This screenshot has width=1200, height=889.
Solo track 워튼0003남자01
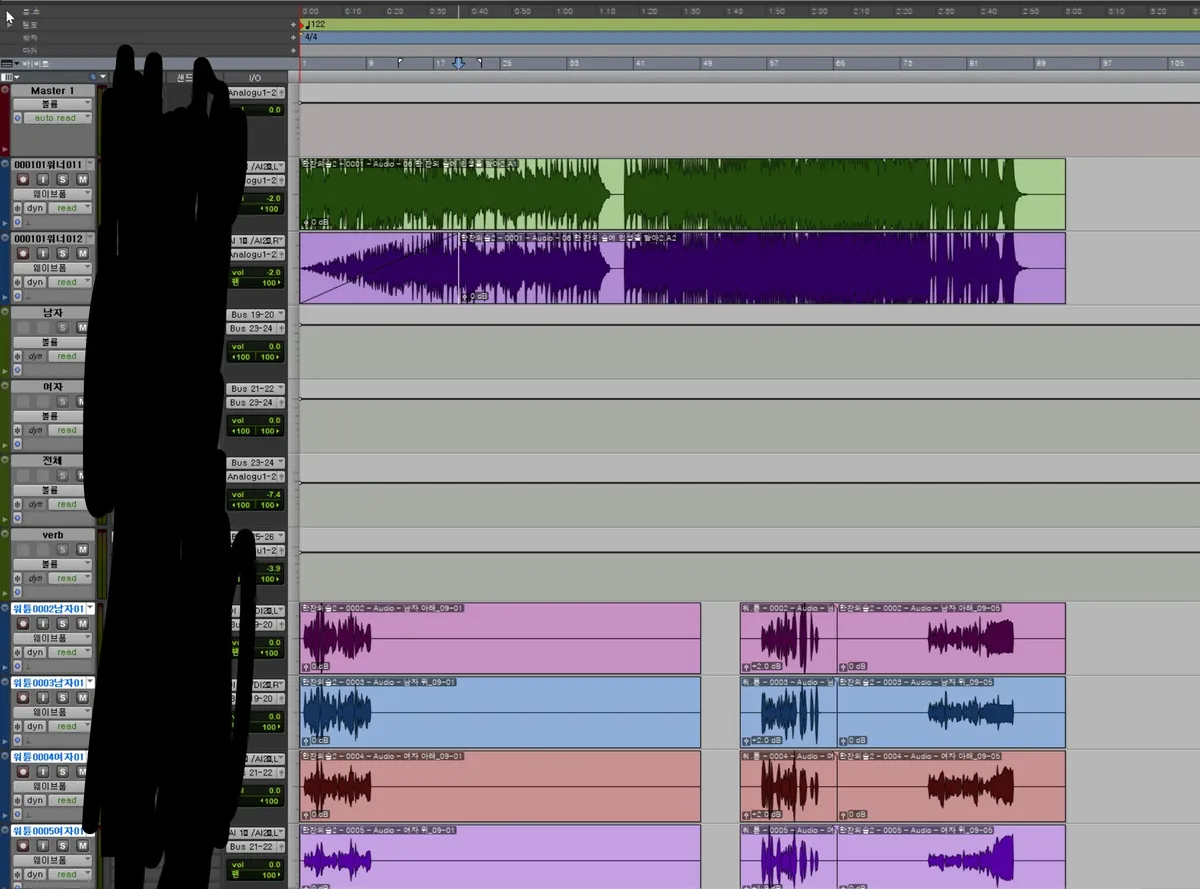[62, 697]
